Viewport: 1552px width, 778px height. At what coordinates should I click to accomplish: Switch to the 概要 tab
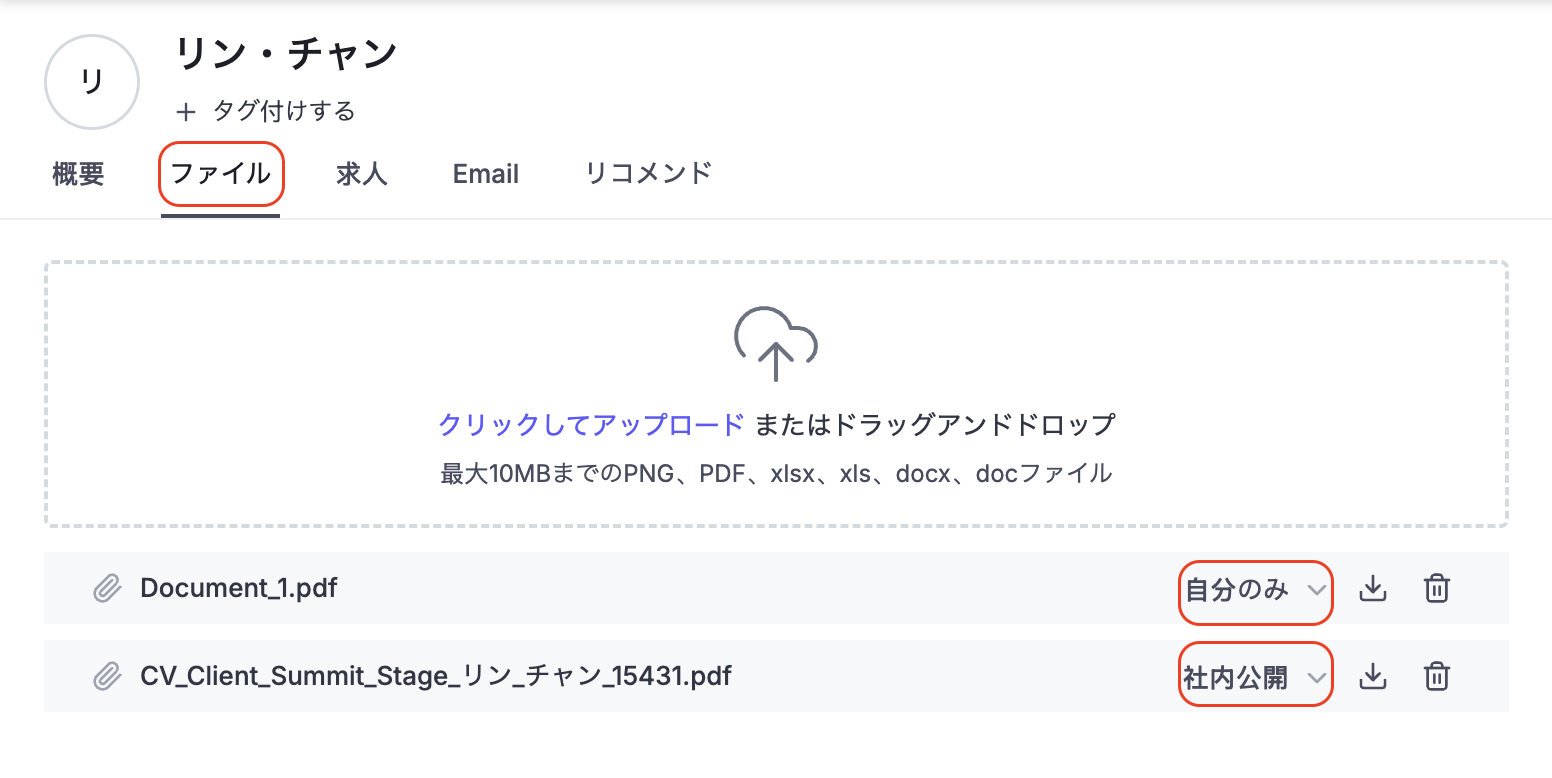(x=78, y=174)
